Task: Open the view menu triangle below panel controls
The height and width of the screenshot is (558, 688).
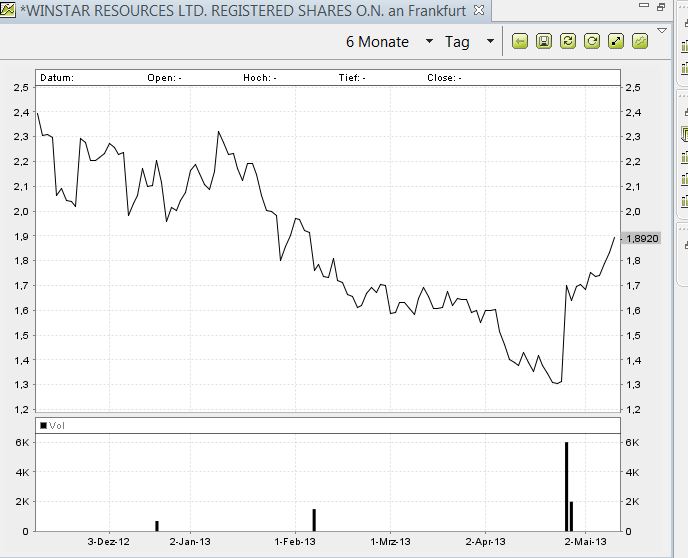Action: click(664, 30)
